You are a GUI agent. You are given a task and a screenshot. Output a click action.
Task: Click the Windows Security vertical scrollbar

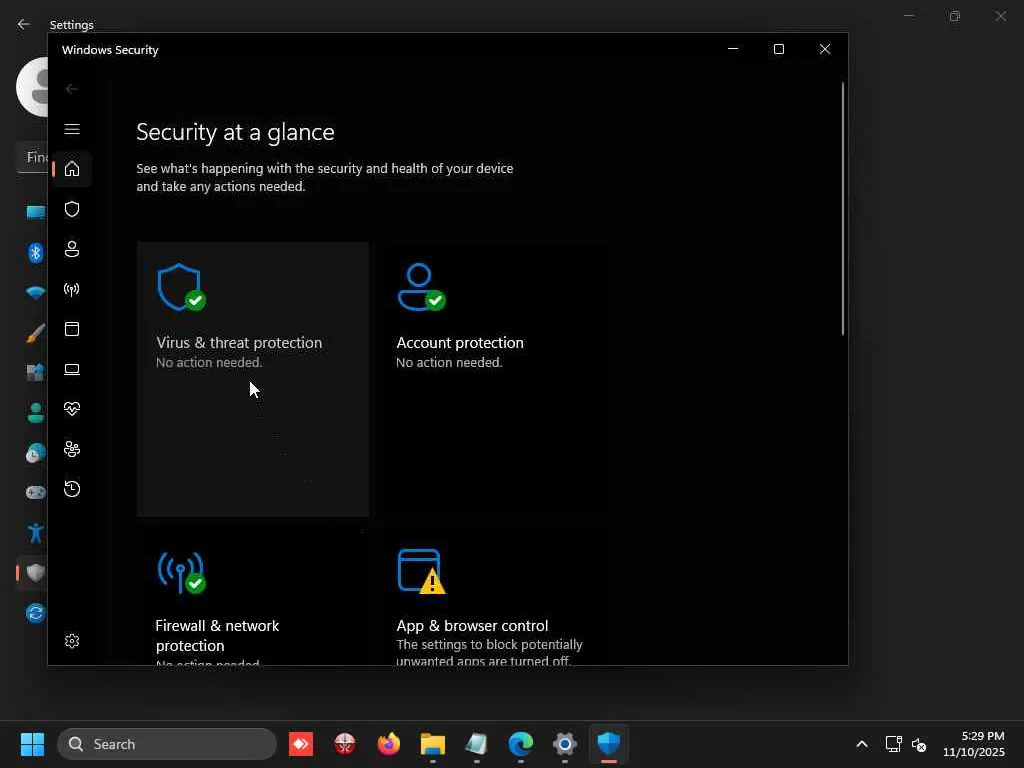(843, 209)
